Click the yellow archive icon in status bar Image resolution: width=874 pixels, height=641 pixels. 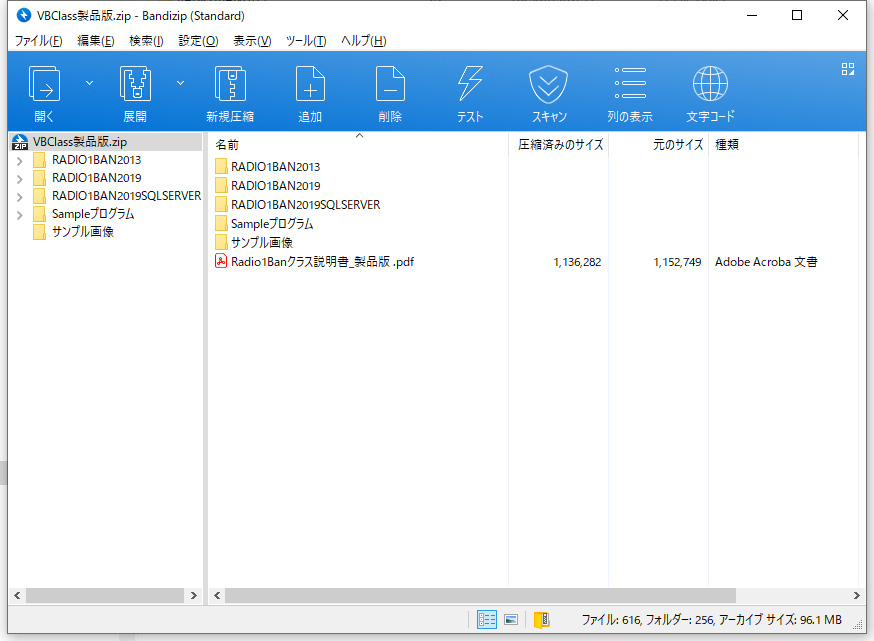542,620
